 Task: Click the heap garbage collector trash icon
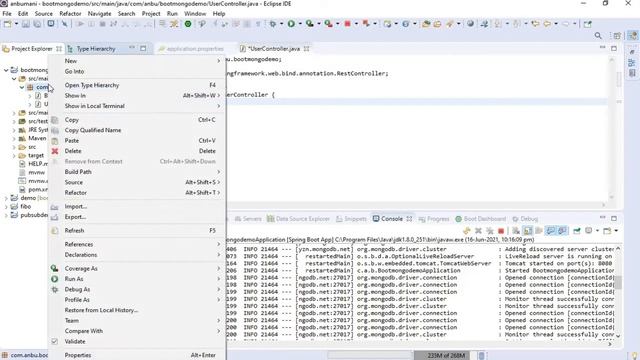tap(481, 356)
